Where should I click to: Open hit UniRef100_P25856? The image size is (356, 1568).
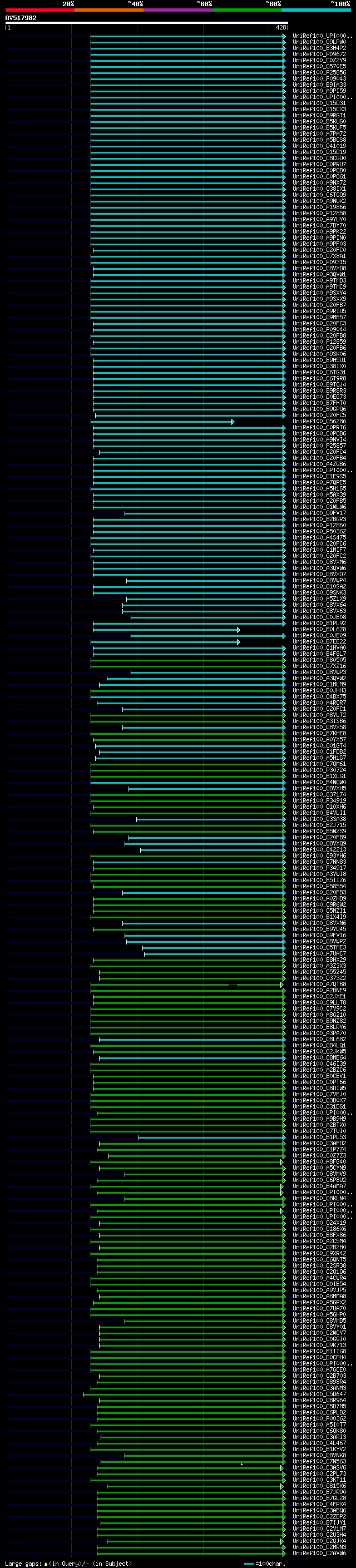tap(319, 72)
